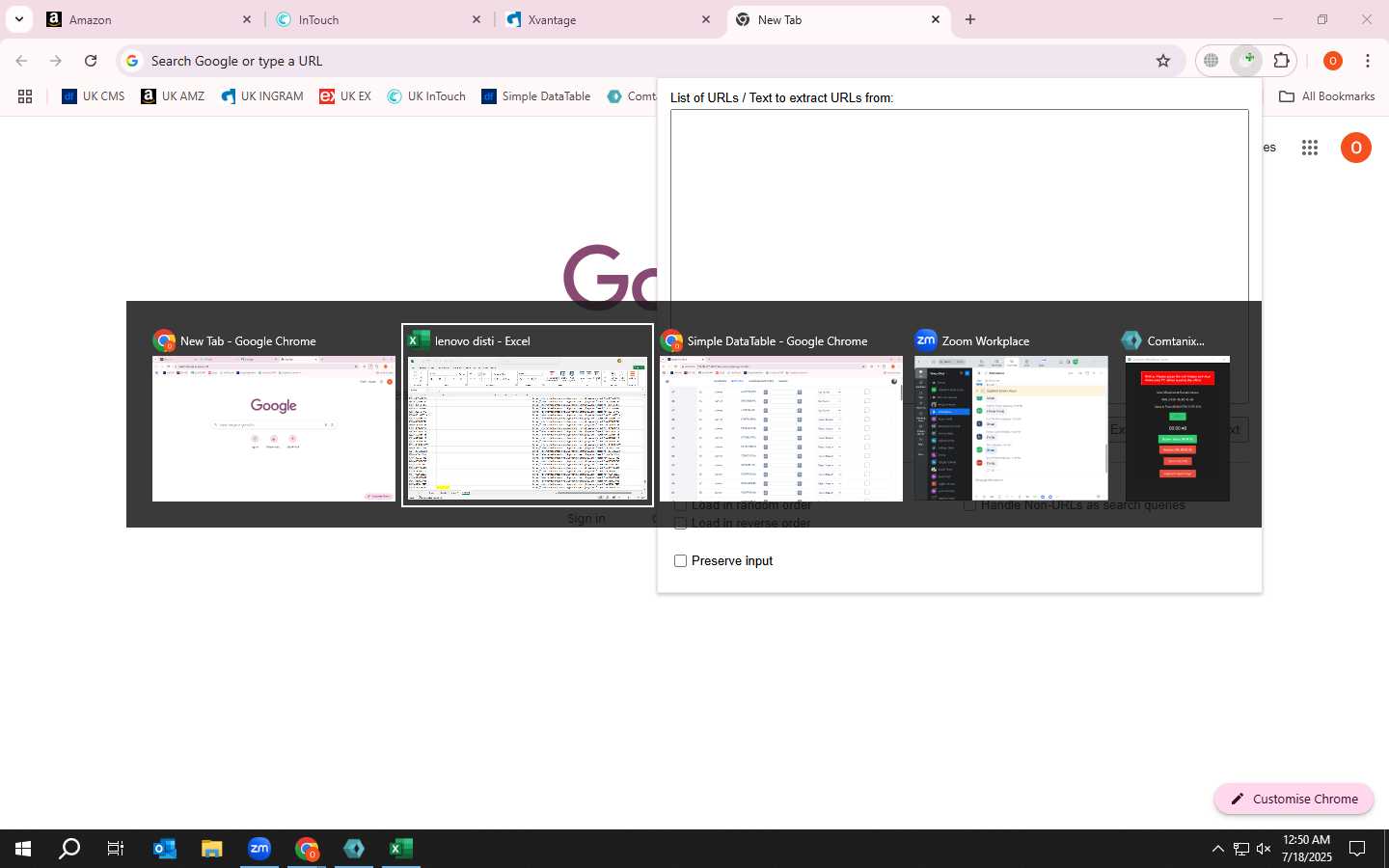Open the Chrome profile avatar in toolbar
1389x868 pixels.
point(1333,61)
